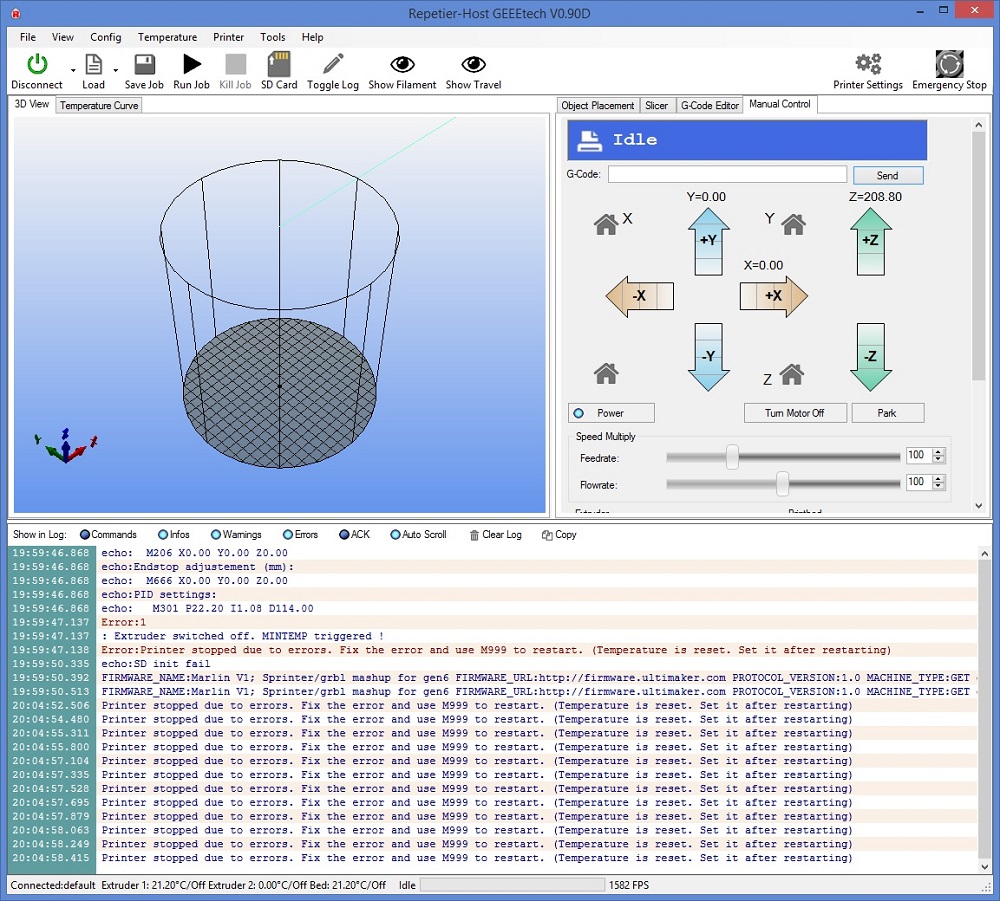Viewport: 1000px width, 901px height.
Task: Open the Temperature menu
Action: [x=167, y=37]
